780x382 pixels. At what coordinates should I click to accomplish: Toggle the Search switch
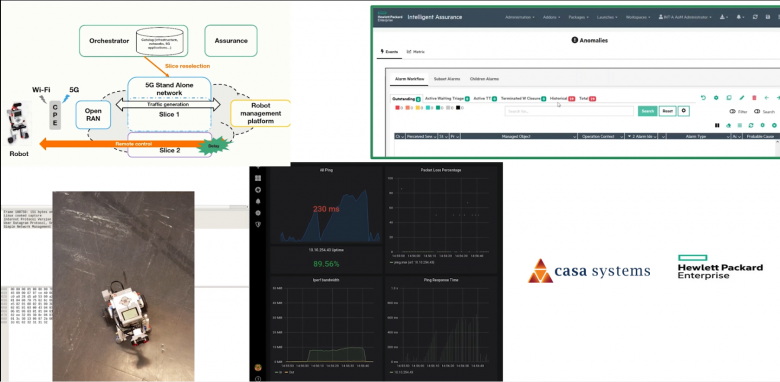tap(757, 111)
